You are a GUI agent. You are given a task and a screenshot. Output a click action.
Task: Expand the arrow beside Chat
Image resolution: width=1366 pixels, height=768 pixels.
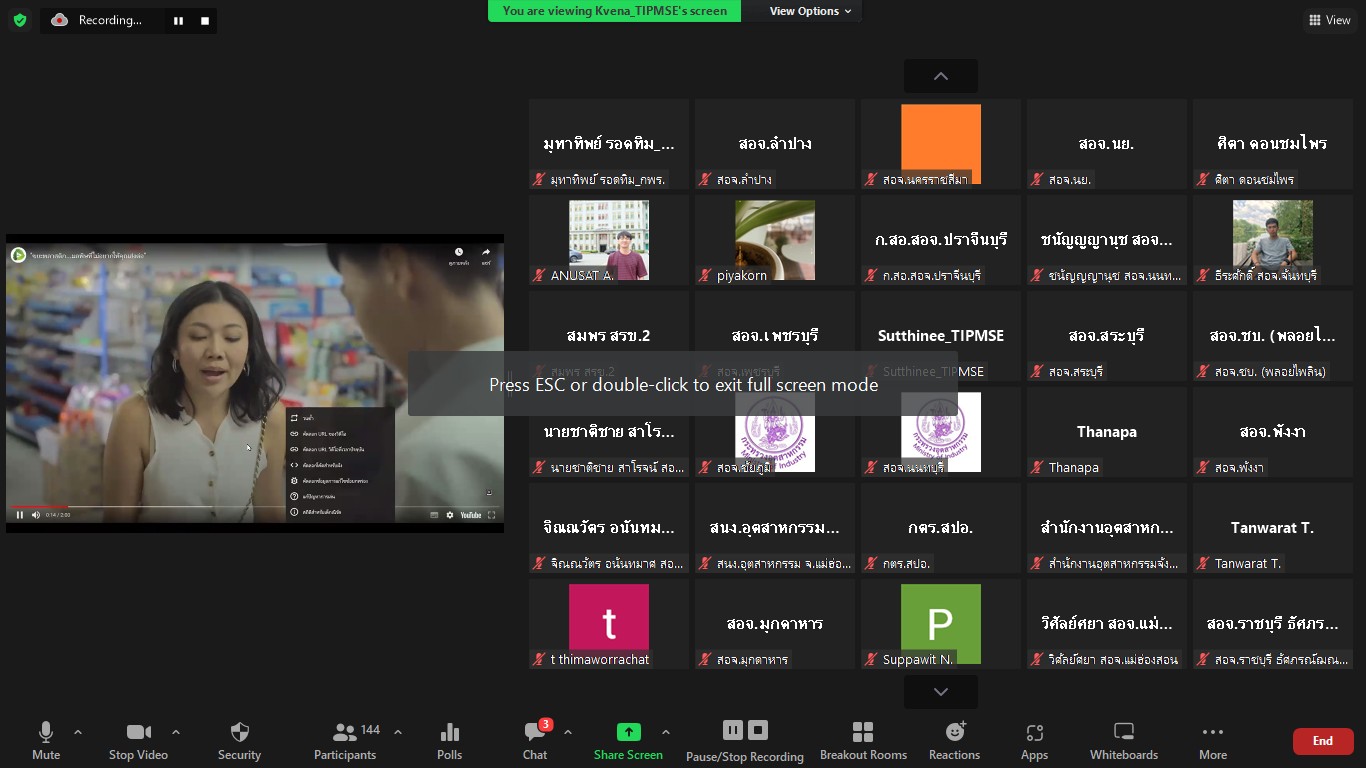tap(568, 732)
